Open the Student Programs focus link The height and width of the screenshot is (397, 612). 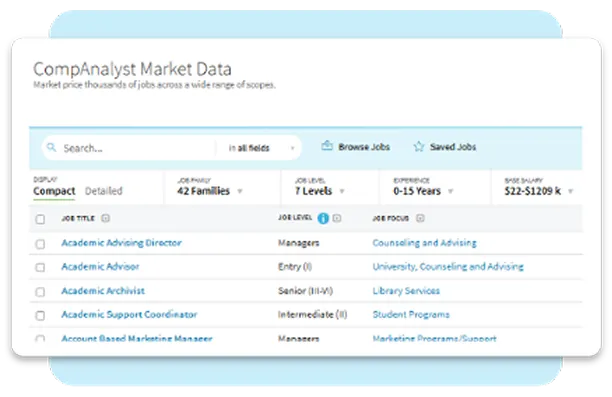tap(411, 315)
